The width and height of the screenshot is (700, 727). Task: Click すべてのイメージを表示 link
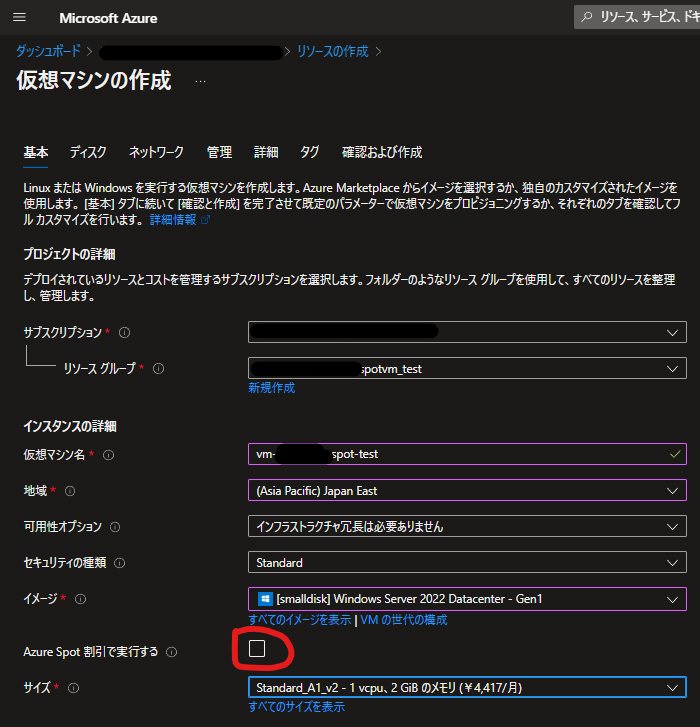299,620
